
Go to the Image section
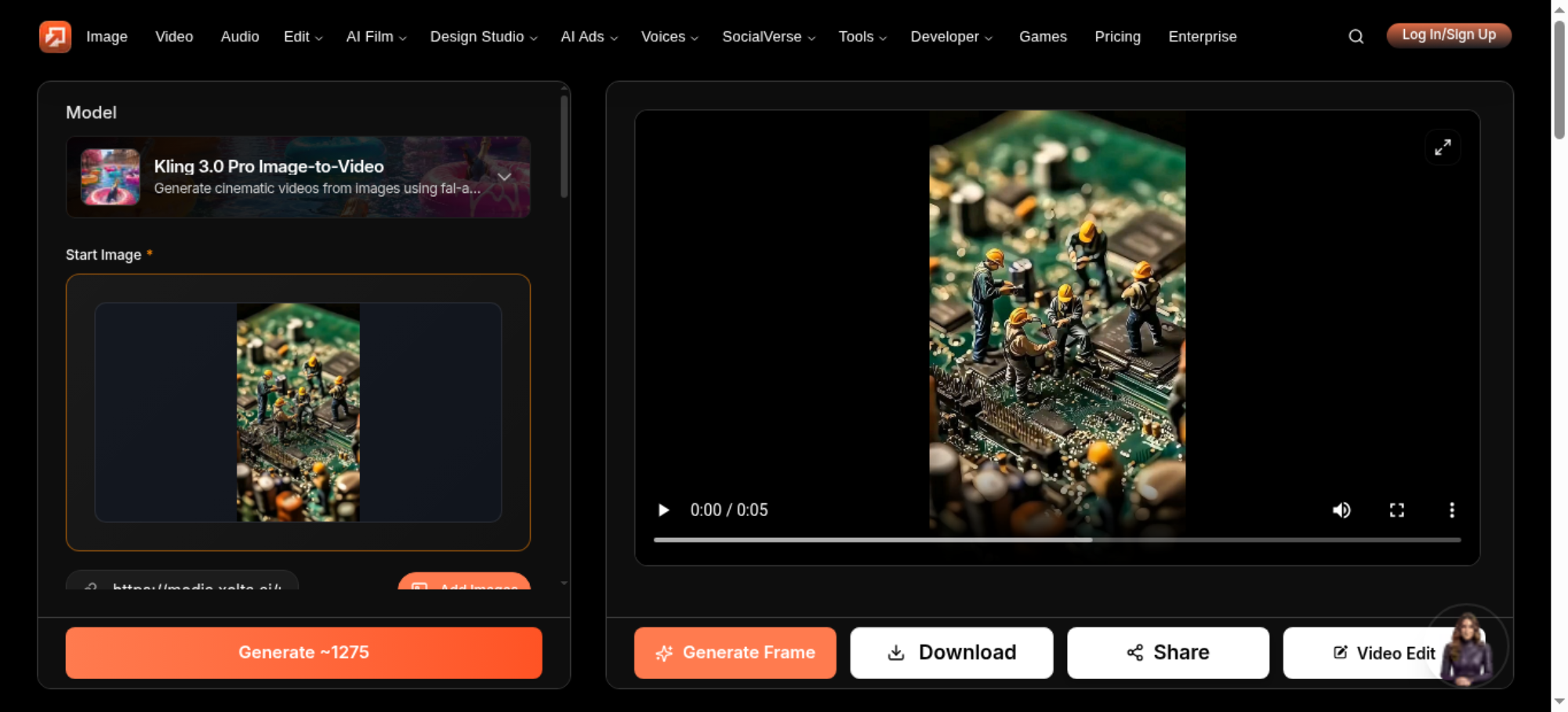point(107,37)
